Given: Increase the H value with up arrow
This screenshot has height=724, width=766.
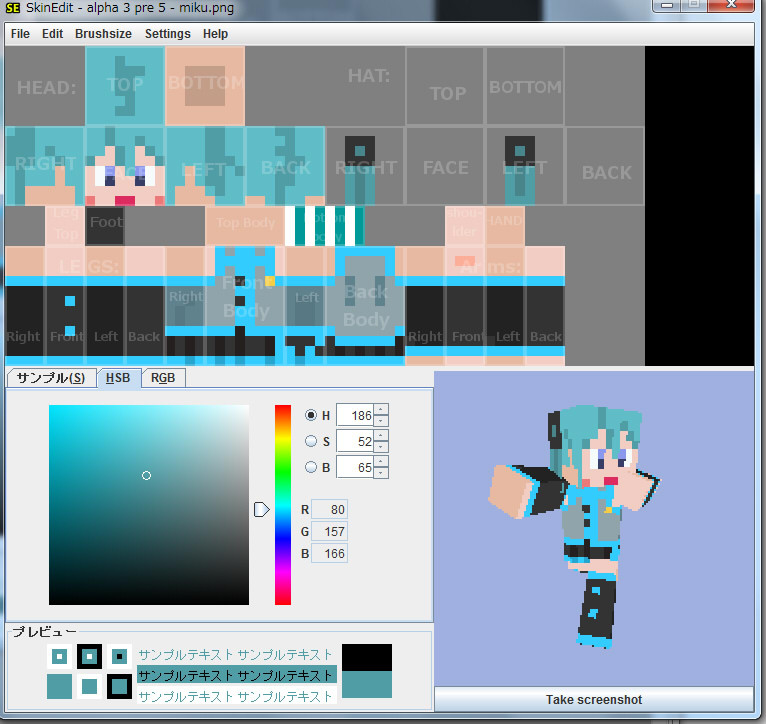Looking at the screenshot, I should tap(381, 409).
